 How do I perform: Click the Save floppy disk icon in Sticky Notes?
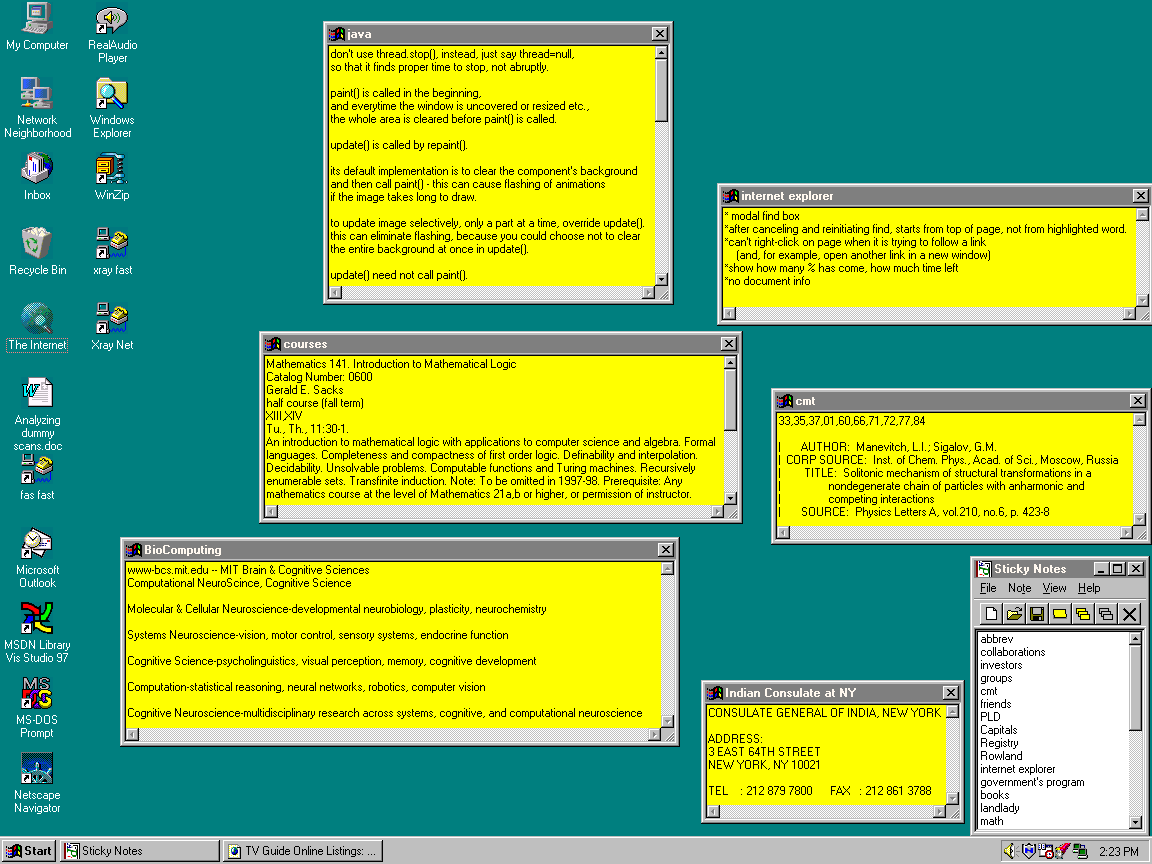(x=1037, y=613)
